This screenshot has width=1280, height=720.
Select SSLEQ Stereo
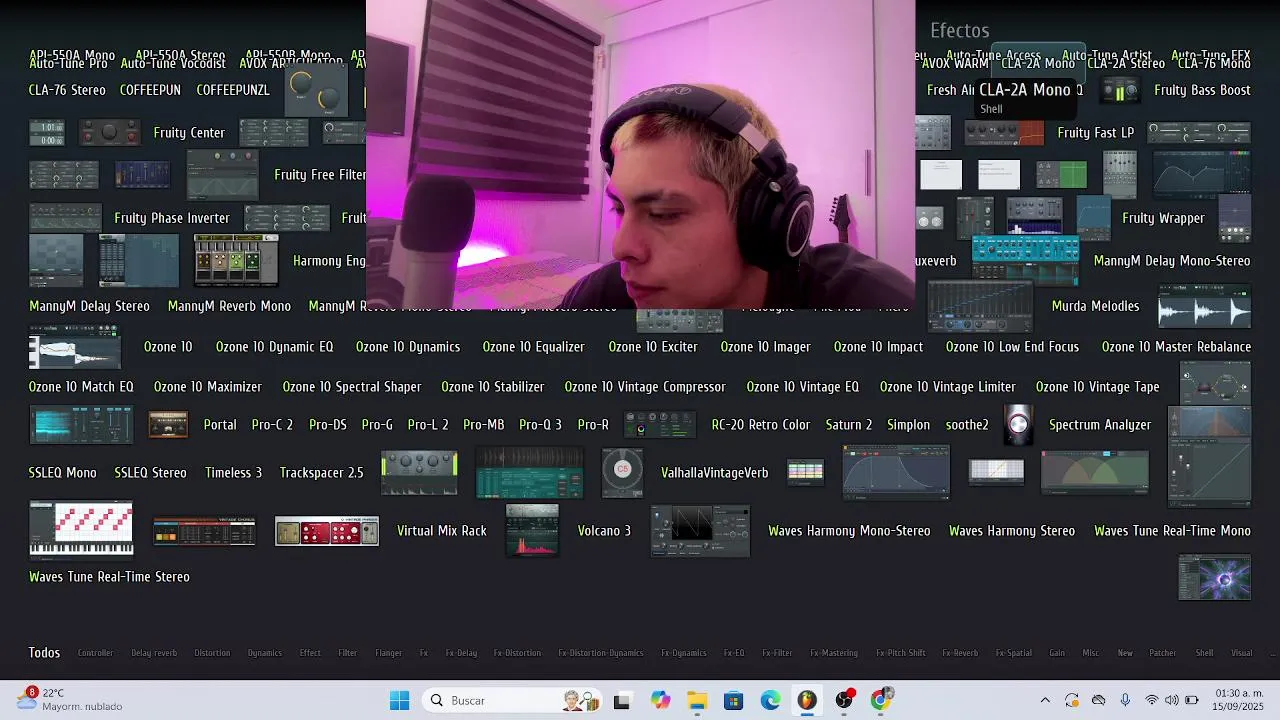click(x=150, y=473)
